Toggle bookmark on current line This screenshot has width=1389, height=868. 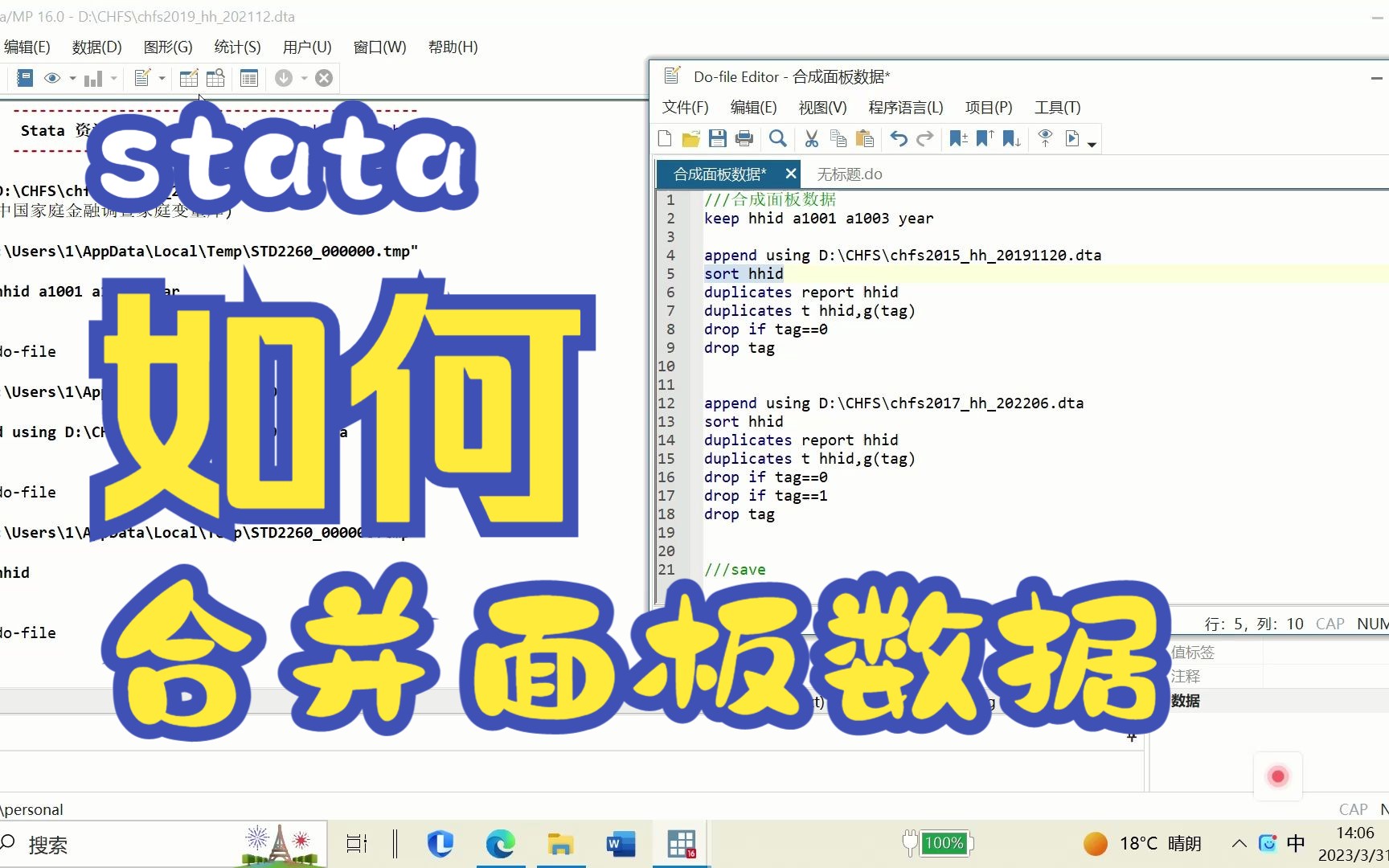[958, 138]
